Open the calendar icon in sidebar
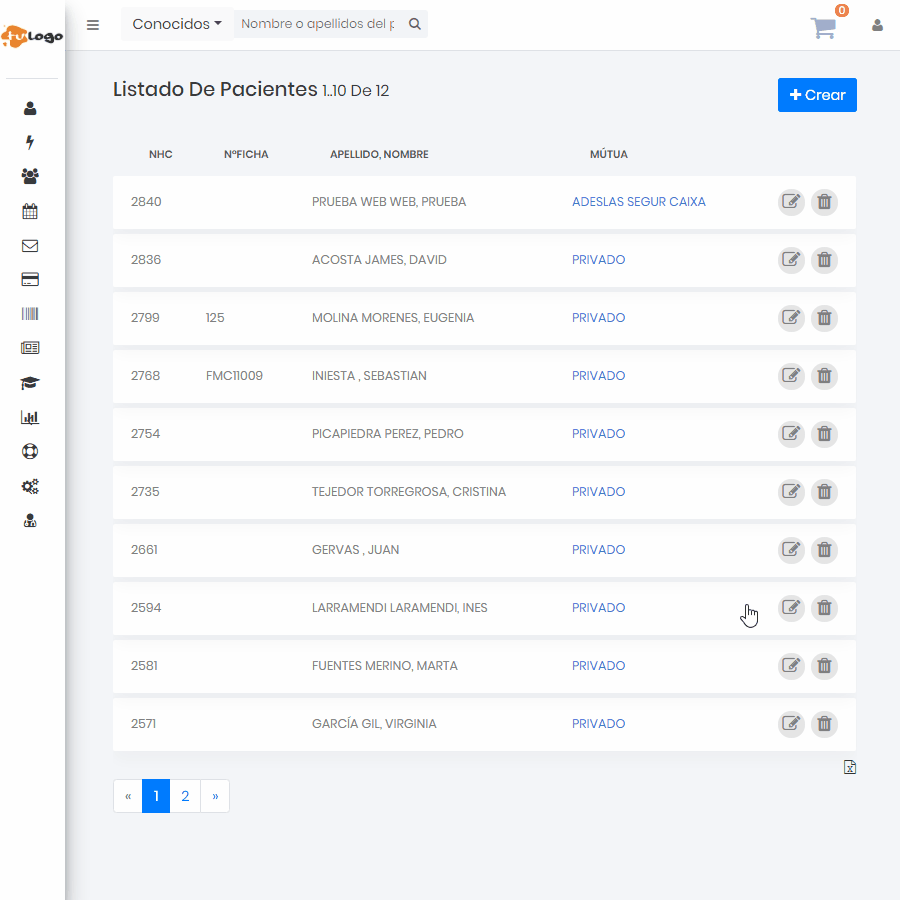 click(30, 211)
